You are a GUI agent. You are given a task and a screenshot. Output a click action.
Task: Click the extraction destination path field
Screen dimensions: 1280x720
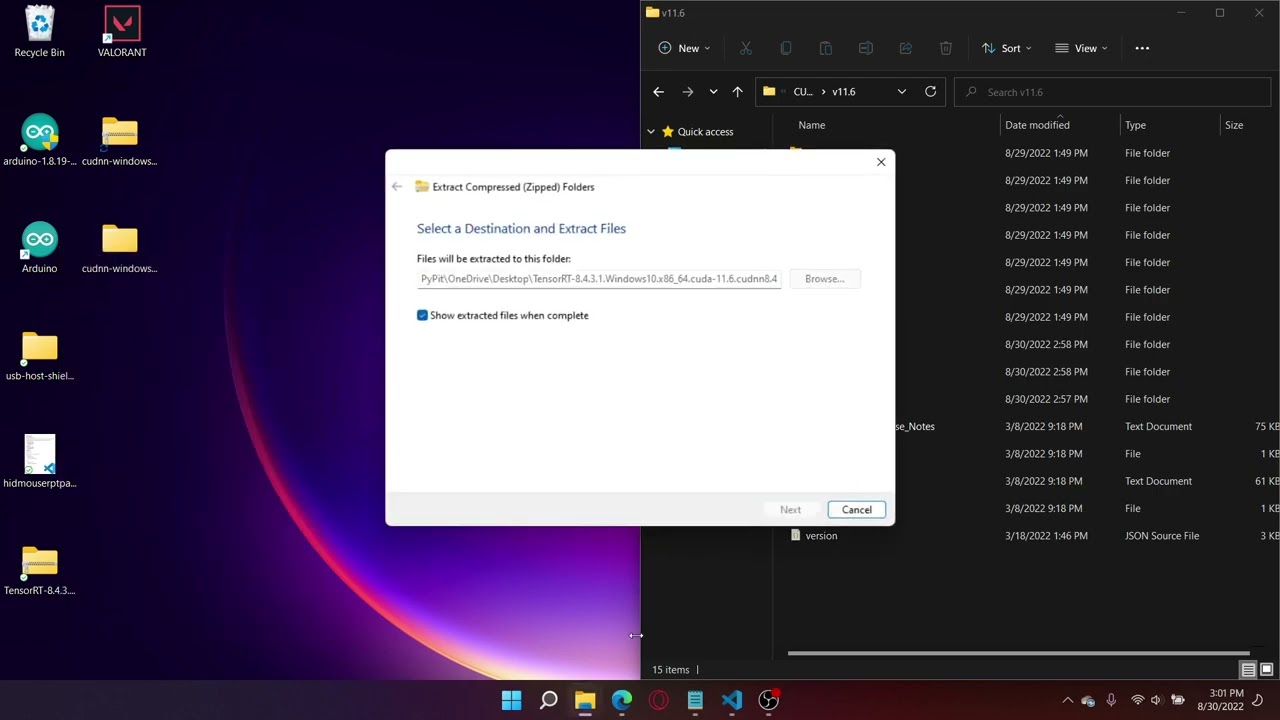point(599,279)
